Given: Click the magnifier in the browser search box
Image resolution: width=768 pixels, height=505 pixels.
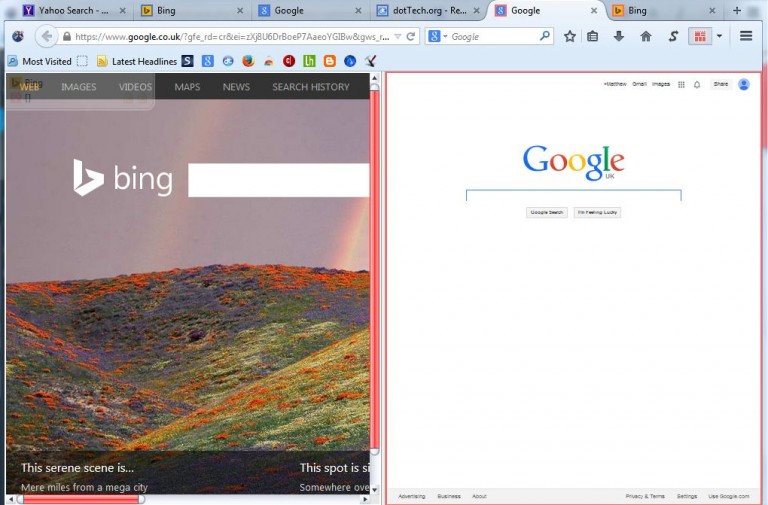Looking at the screenshot, I should tap(544, 36).
